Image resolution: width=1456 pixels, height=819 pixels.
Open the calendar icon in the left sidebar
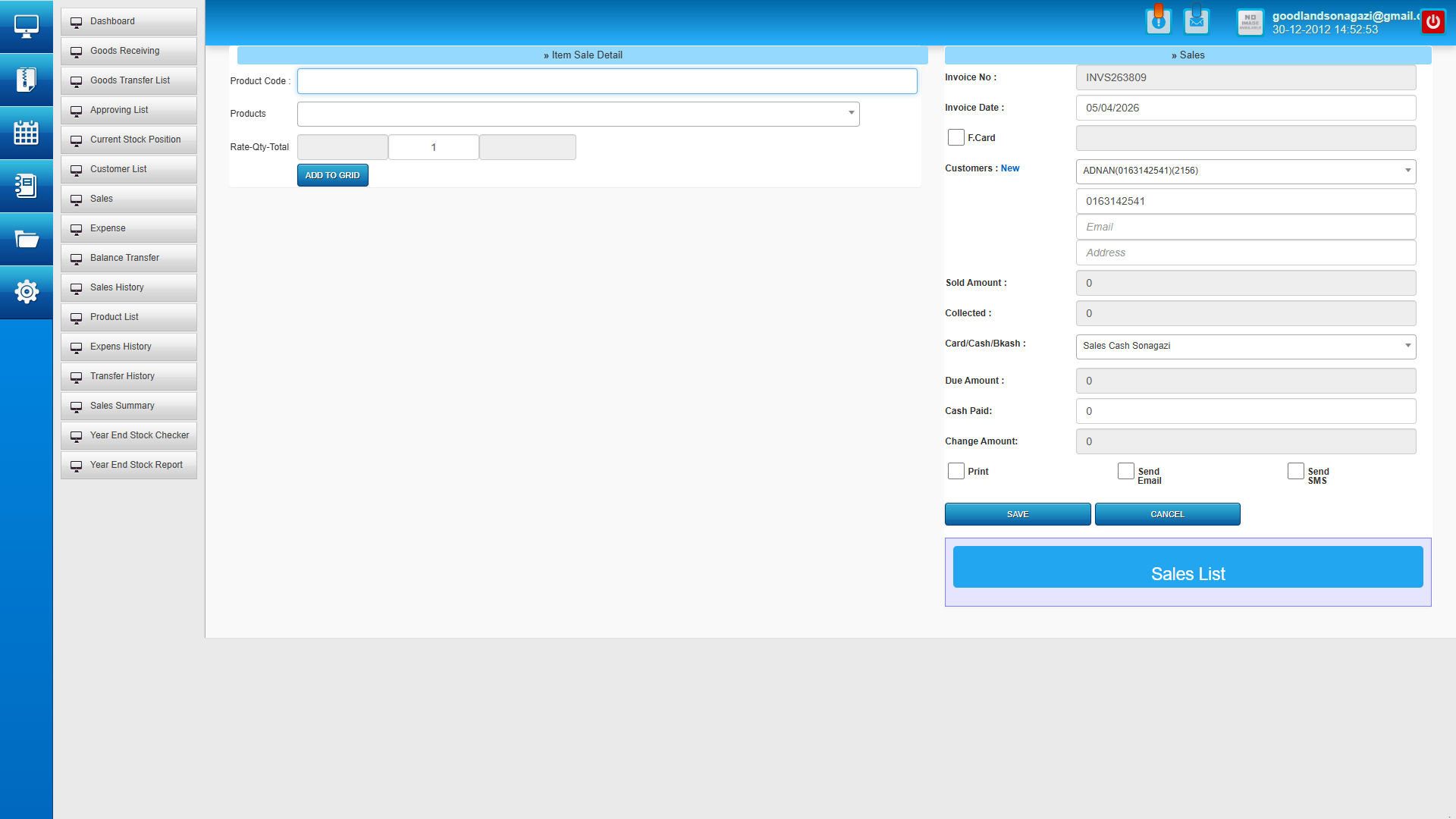pos(27,133)
